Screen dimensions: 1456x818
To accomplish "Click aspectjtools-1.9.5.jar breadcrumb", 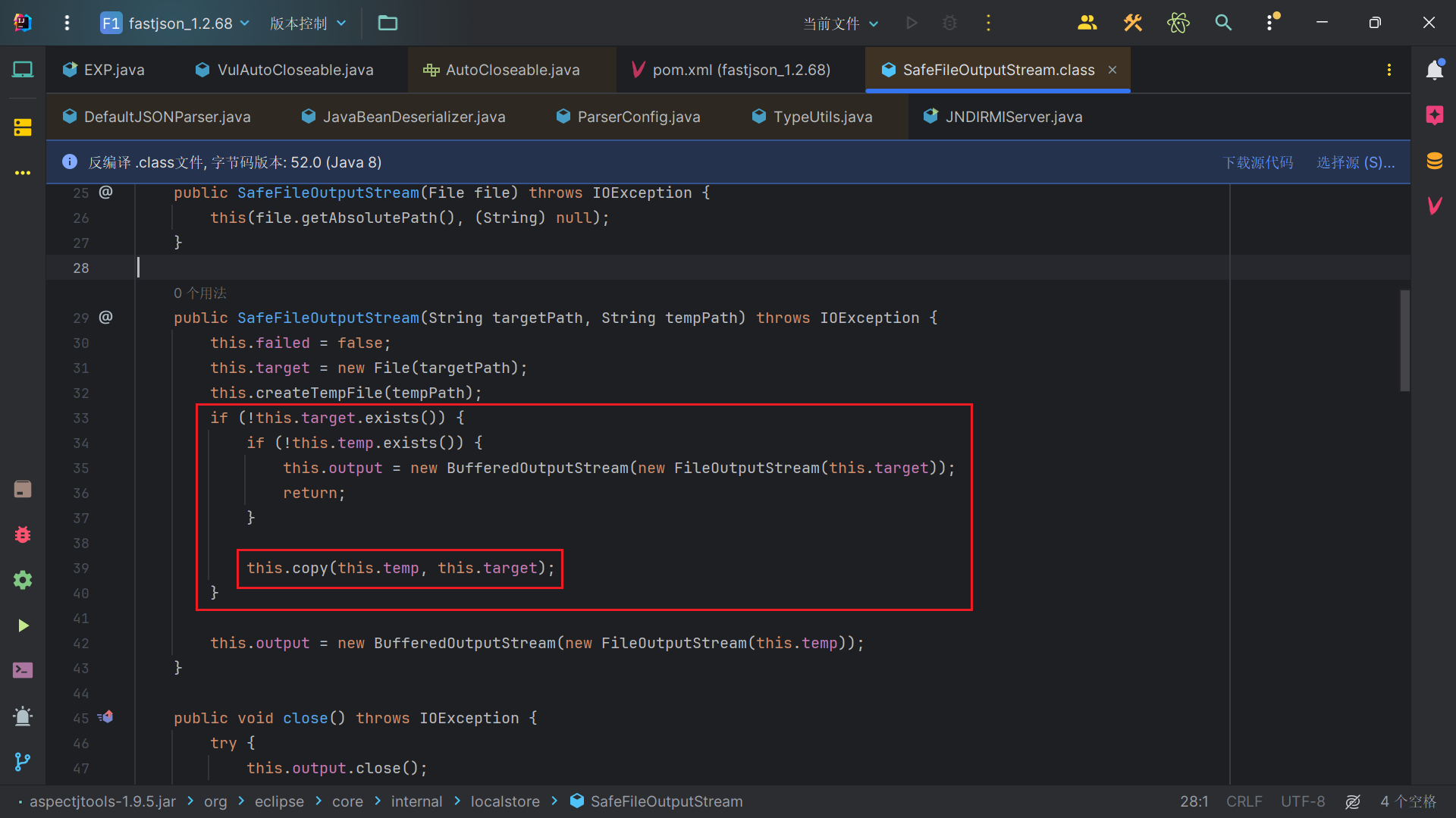I will 102,801.
